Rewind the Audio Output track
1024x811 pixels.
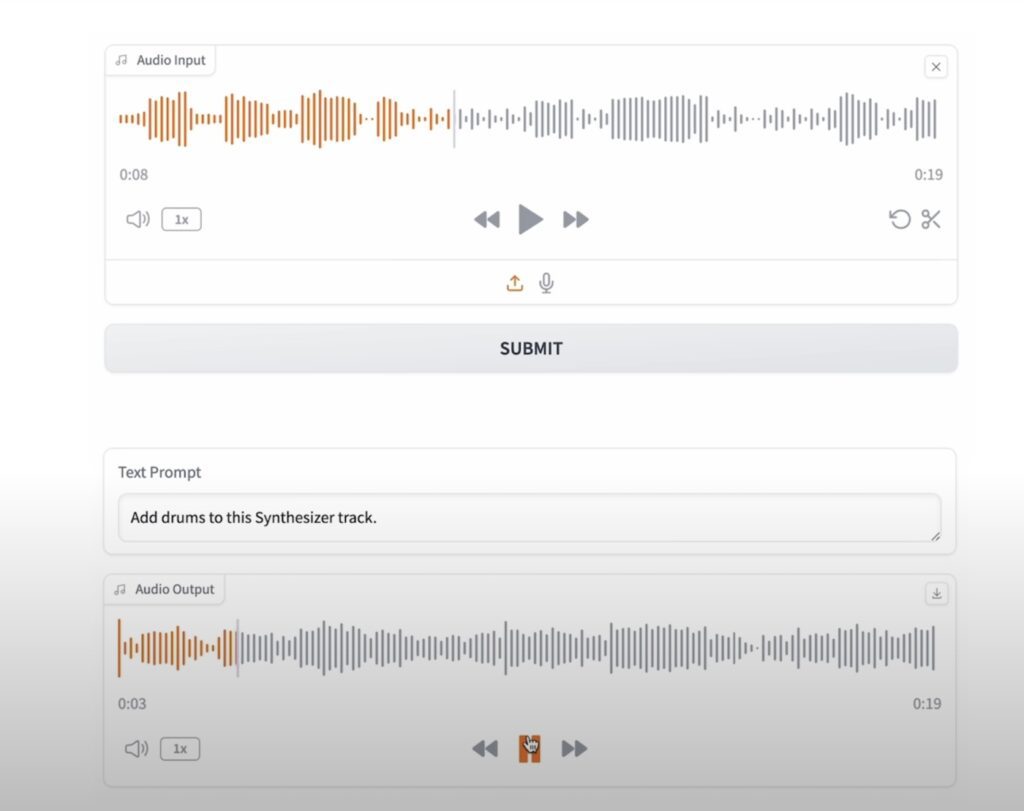(485, 748)
